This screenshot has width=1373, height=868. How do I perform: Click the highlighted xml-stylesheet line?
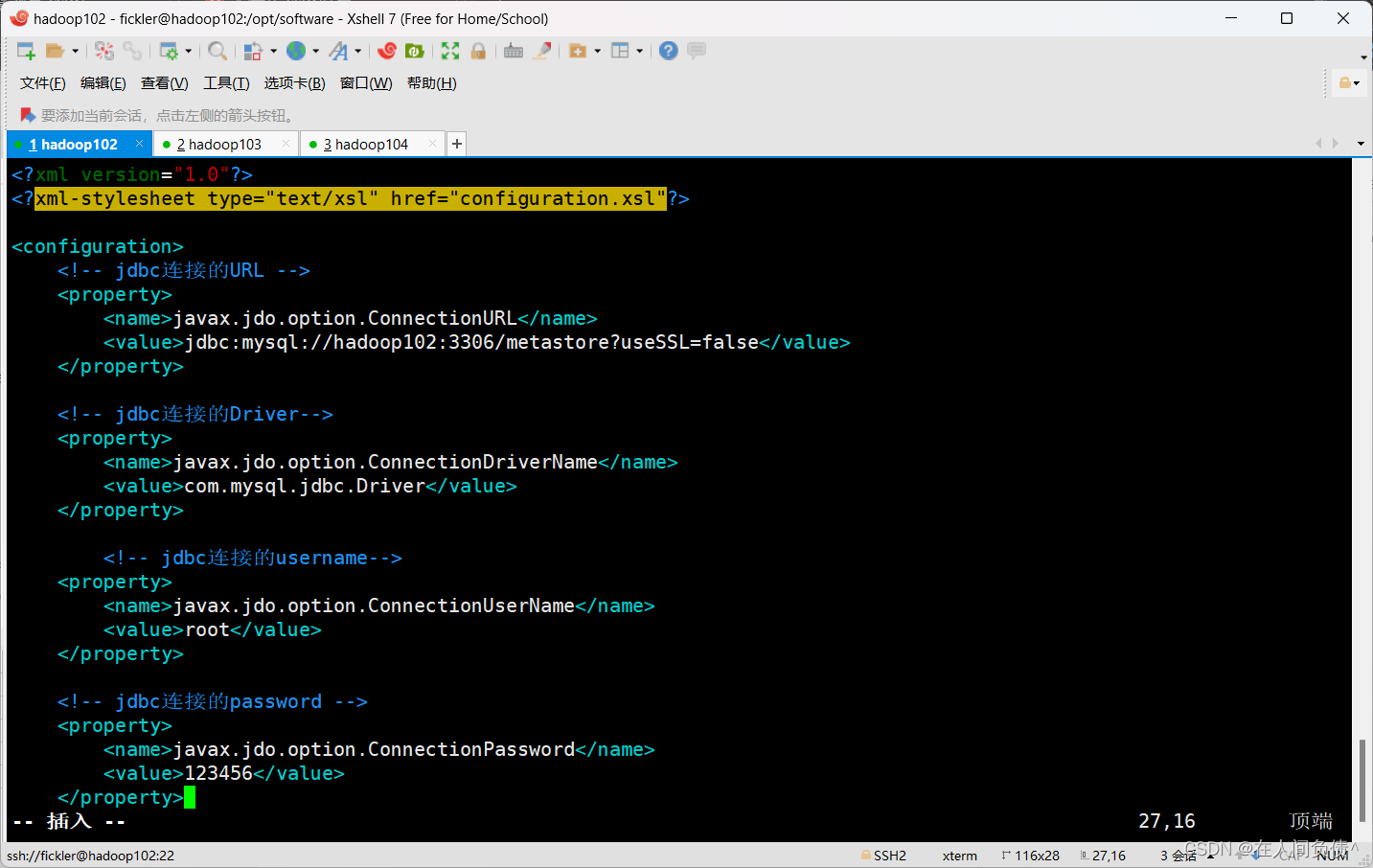(351, 198)
